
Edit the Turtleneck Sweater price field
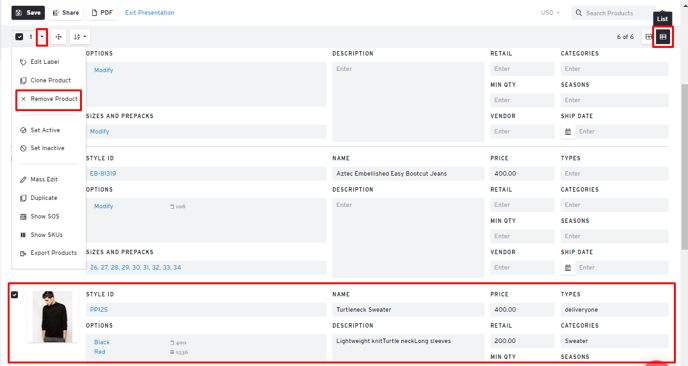(x=523, y=310)
